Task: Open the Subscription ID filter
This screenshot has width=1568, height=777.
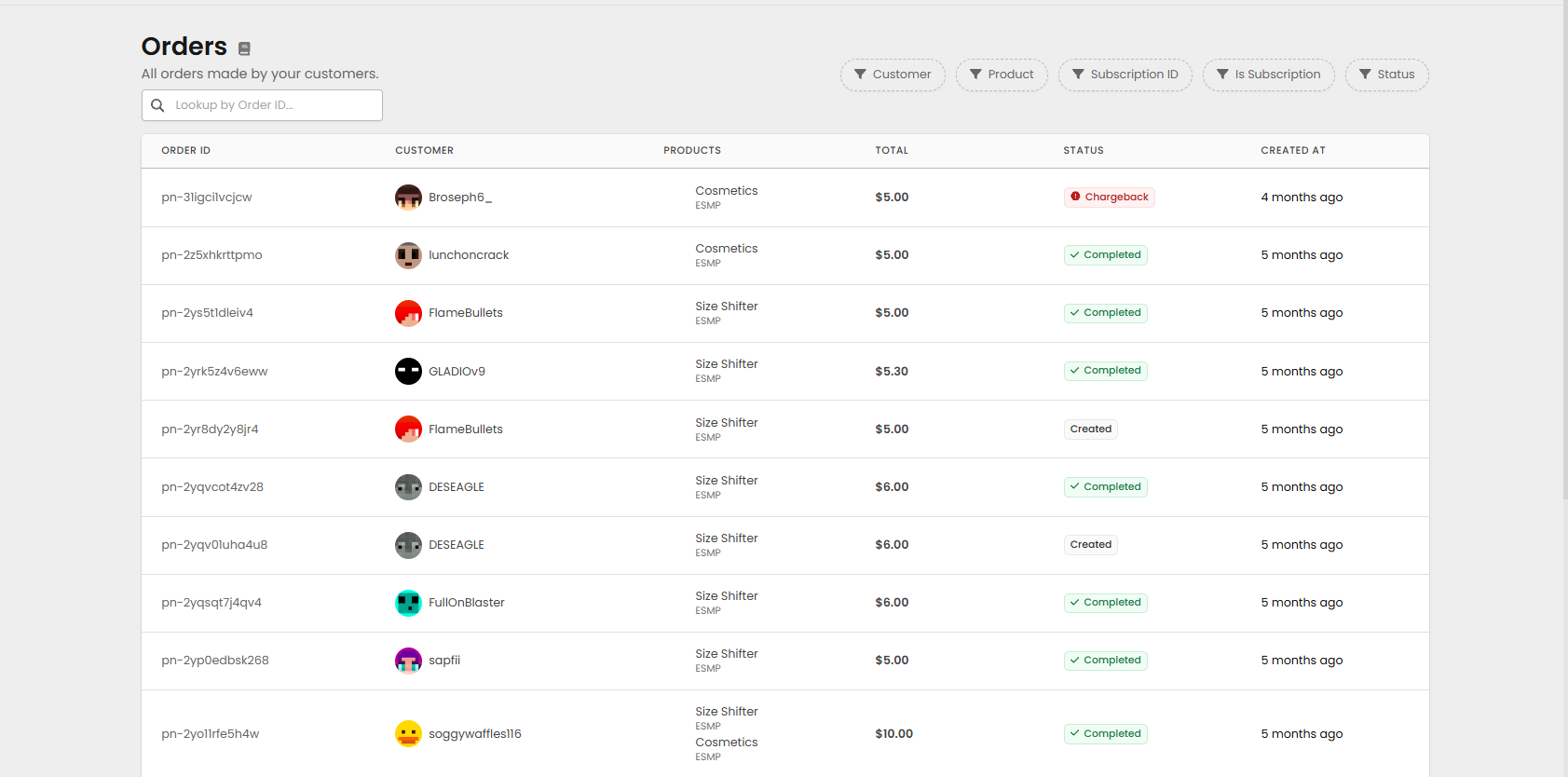Action: pyautogui.click(x=1125, y=75)
